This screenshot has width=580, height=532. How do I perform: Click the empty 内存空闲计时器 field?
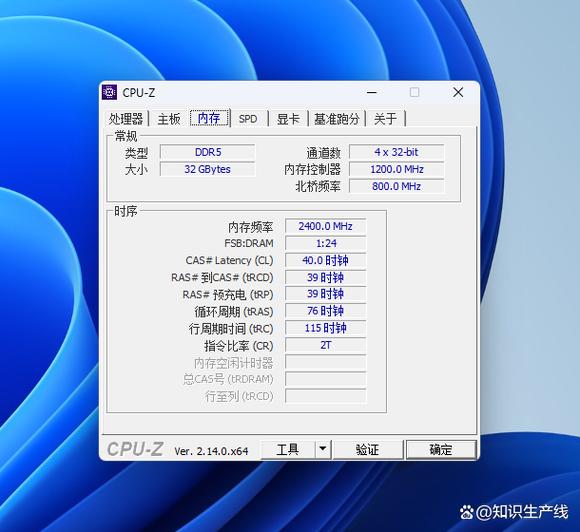point(326,362)
